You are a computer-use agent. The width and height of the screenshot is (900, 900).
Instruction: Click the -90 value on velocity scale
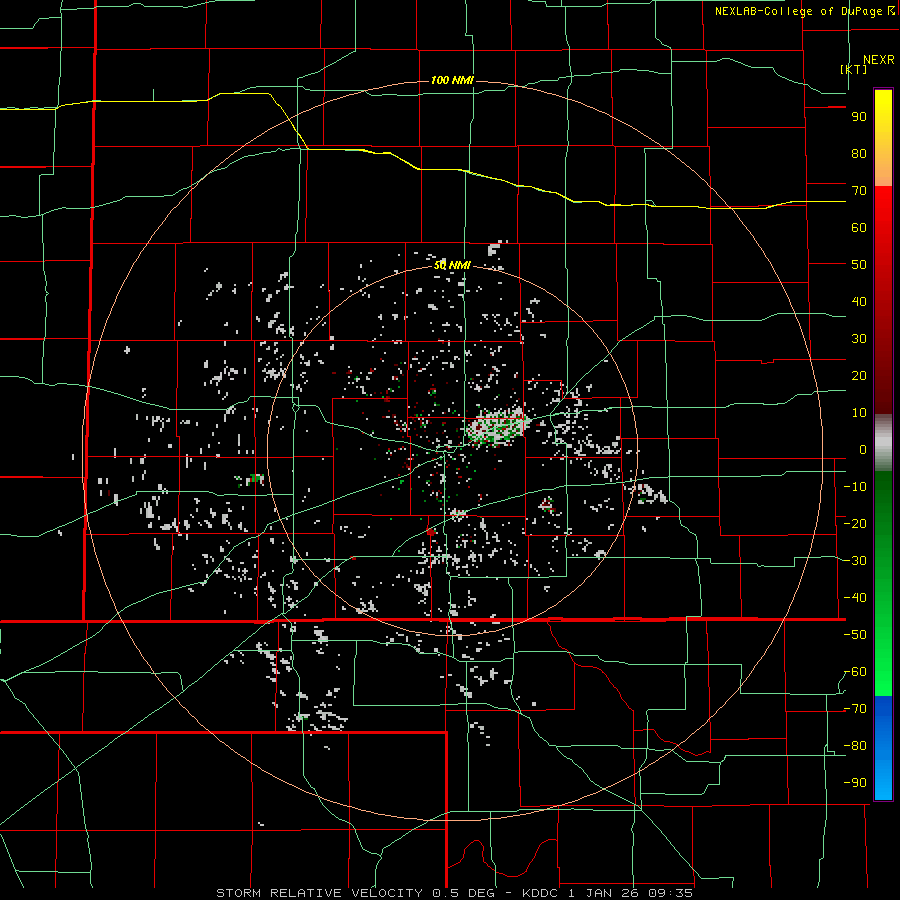click(855, 783)
